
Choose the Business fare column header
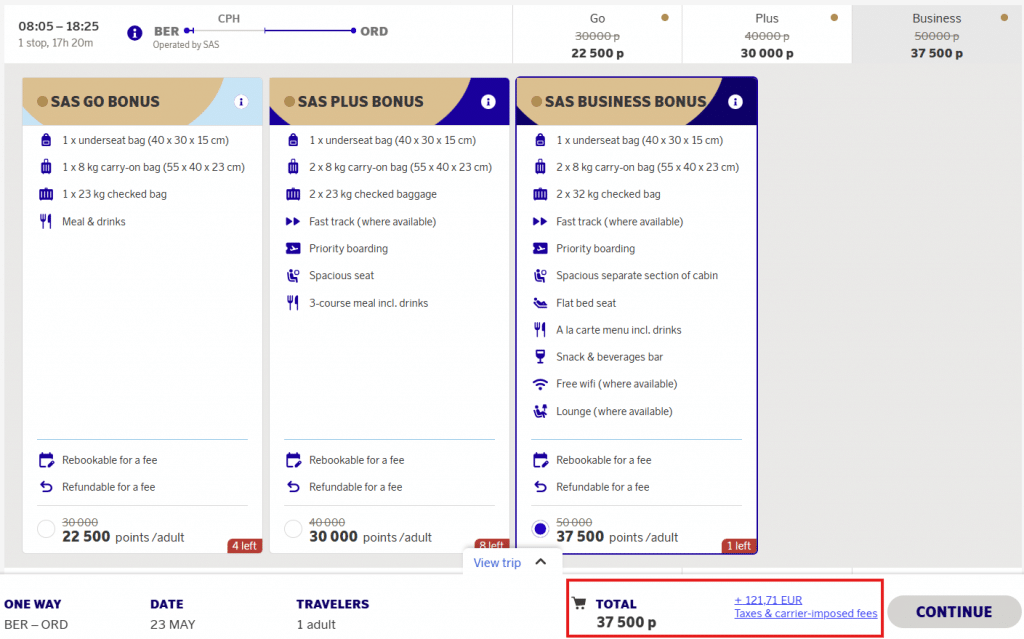[x=936, y=35]
